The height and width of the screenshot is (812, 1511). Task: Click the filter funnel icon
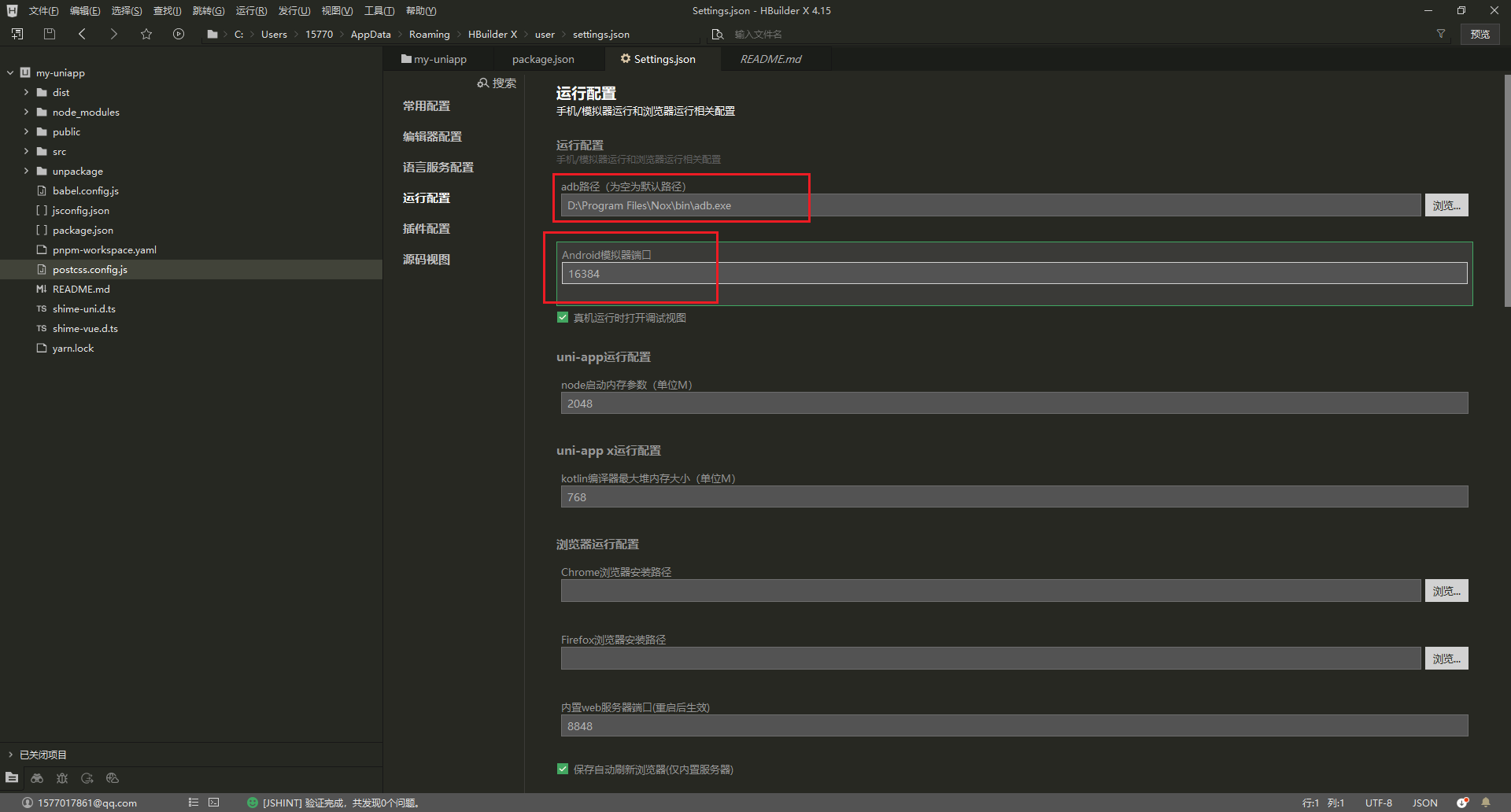(x=1441, y=34)
